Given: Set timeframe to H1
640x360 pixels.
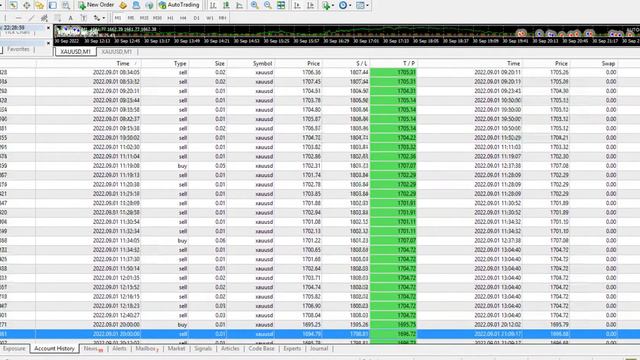Looking at the screenshot, I should pos(171,18).
